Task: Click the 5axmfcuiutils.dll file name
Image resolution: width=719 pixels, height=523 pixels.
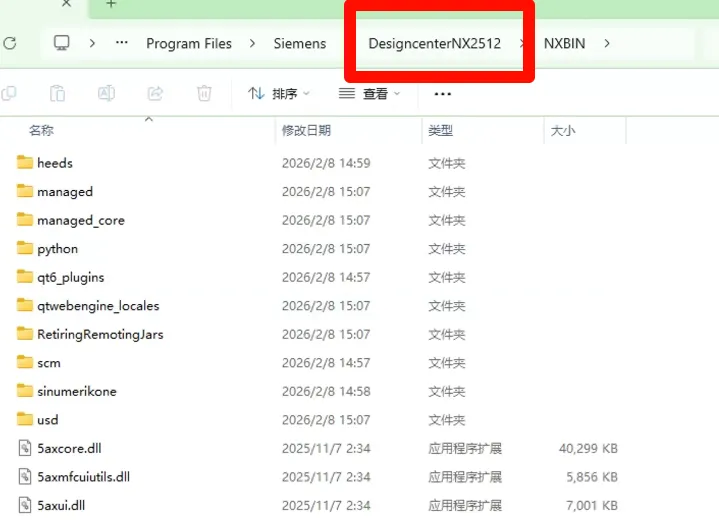Action: point(84,477)
